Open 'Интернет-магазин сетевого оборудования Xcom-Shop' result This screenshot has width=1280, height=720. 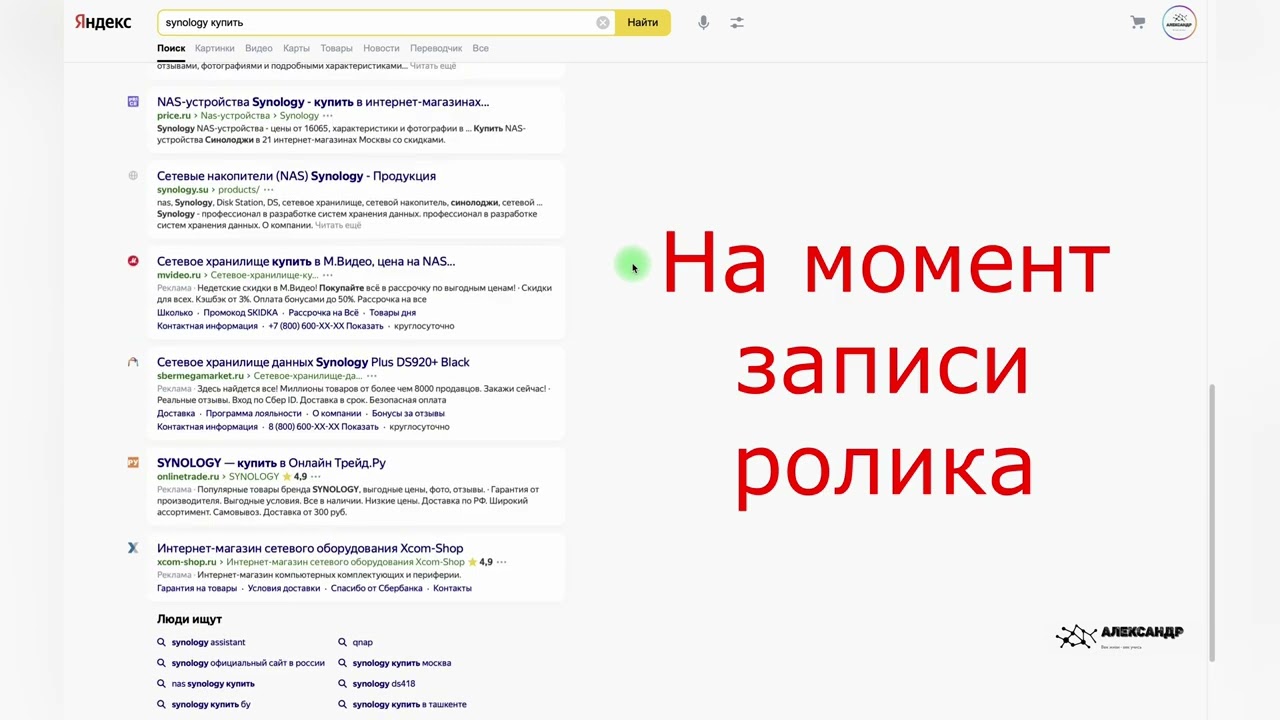point(310,548)
